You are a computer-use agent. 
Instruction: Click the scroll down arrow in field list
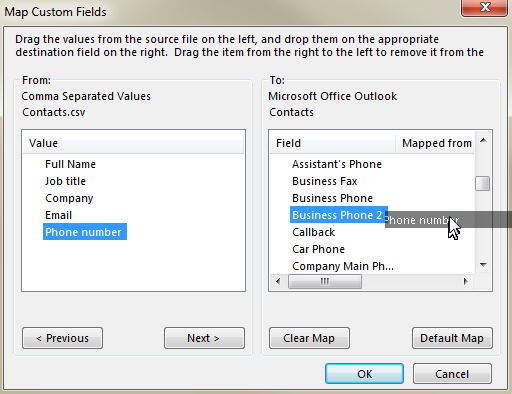483,265
